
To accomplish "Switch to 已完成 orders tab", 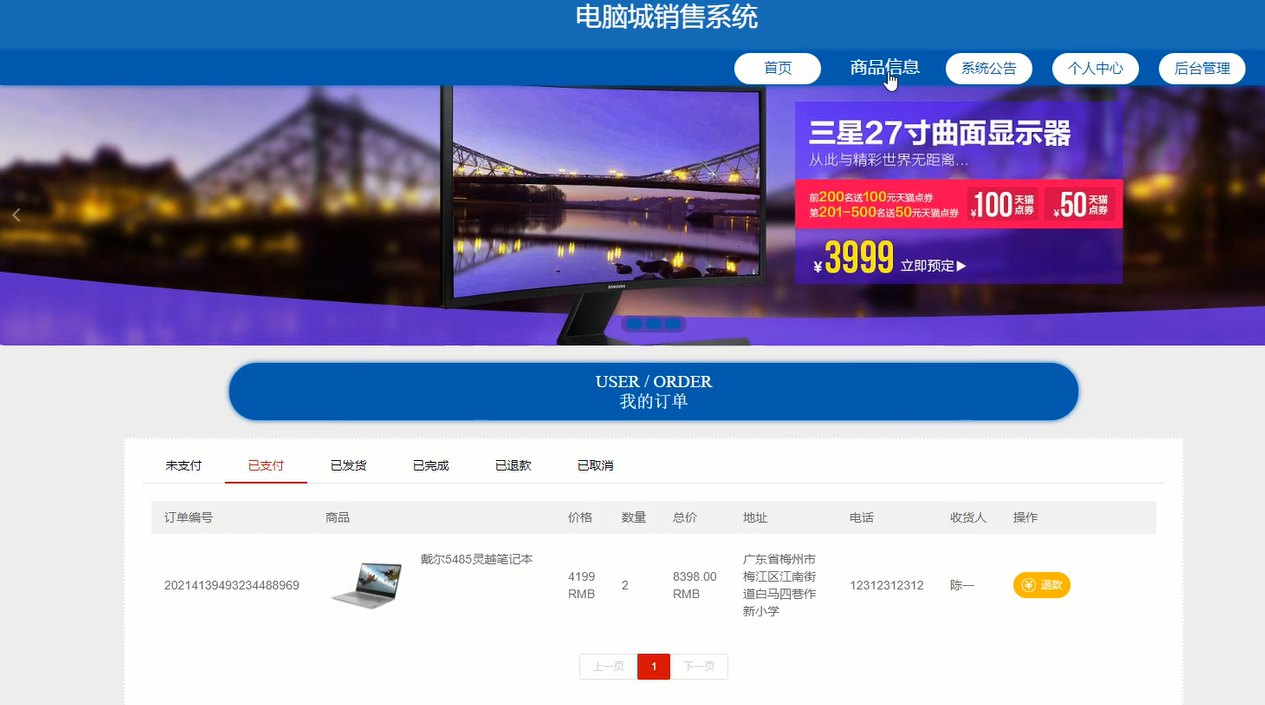I will [x=431, y=466].
